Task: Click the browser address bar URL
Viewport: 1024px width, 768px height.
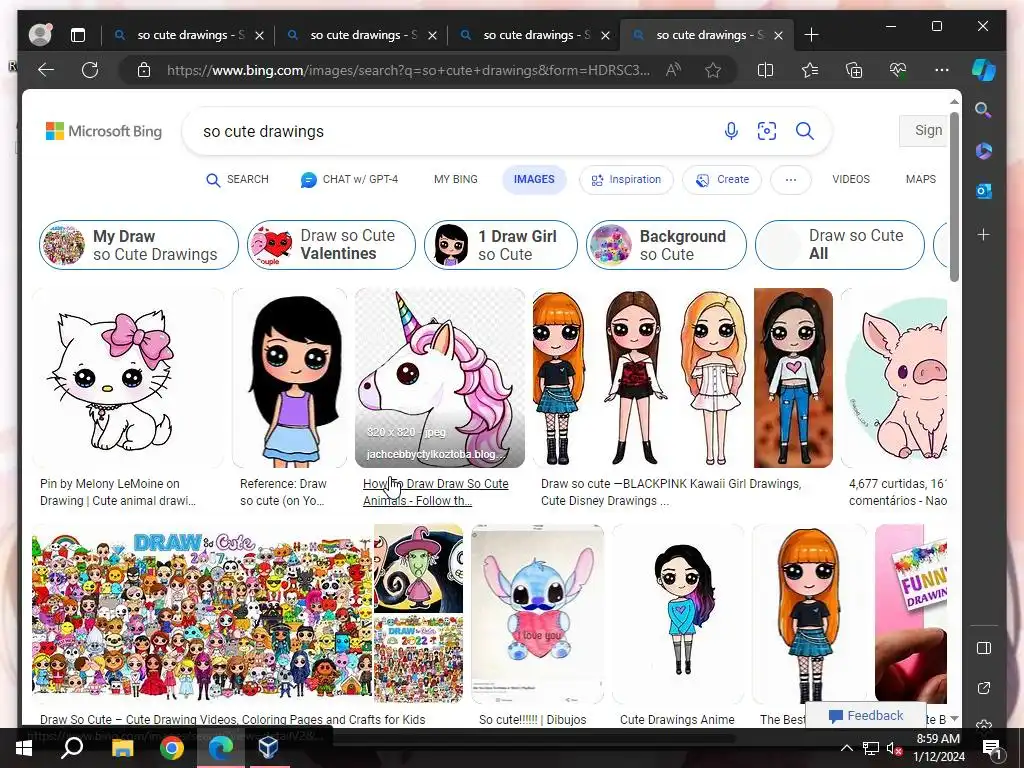Action: pos(408,70)
